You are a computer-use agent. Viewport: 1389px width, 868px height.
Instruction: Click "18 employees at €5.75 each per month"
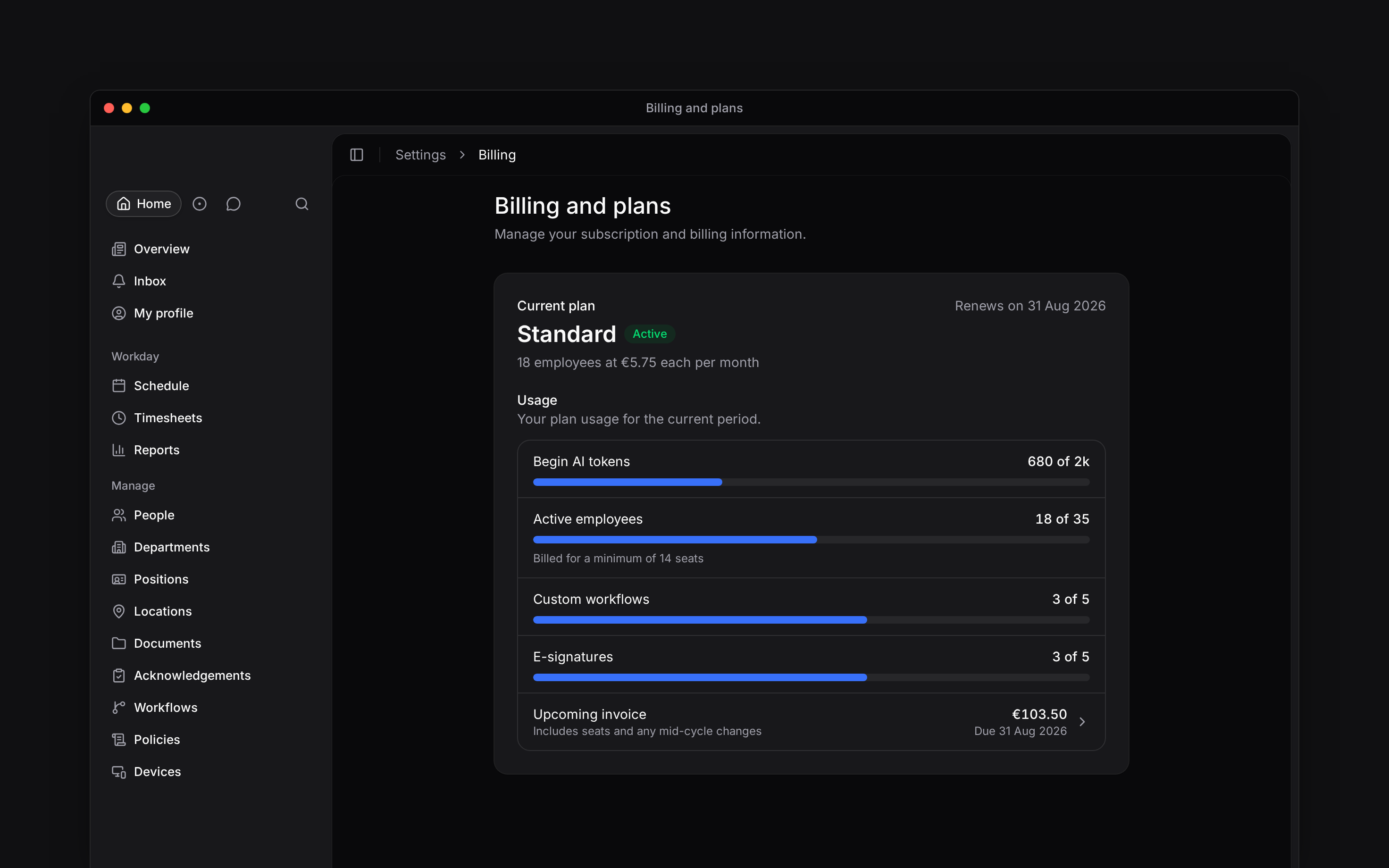click(x=638, y=363)
